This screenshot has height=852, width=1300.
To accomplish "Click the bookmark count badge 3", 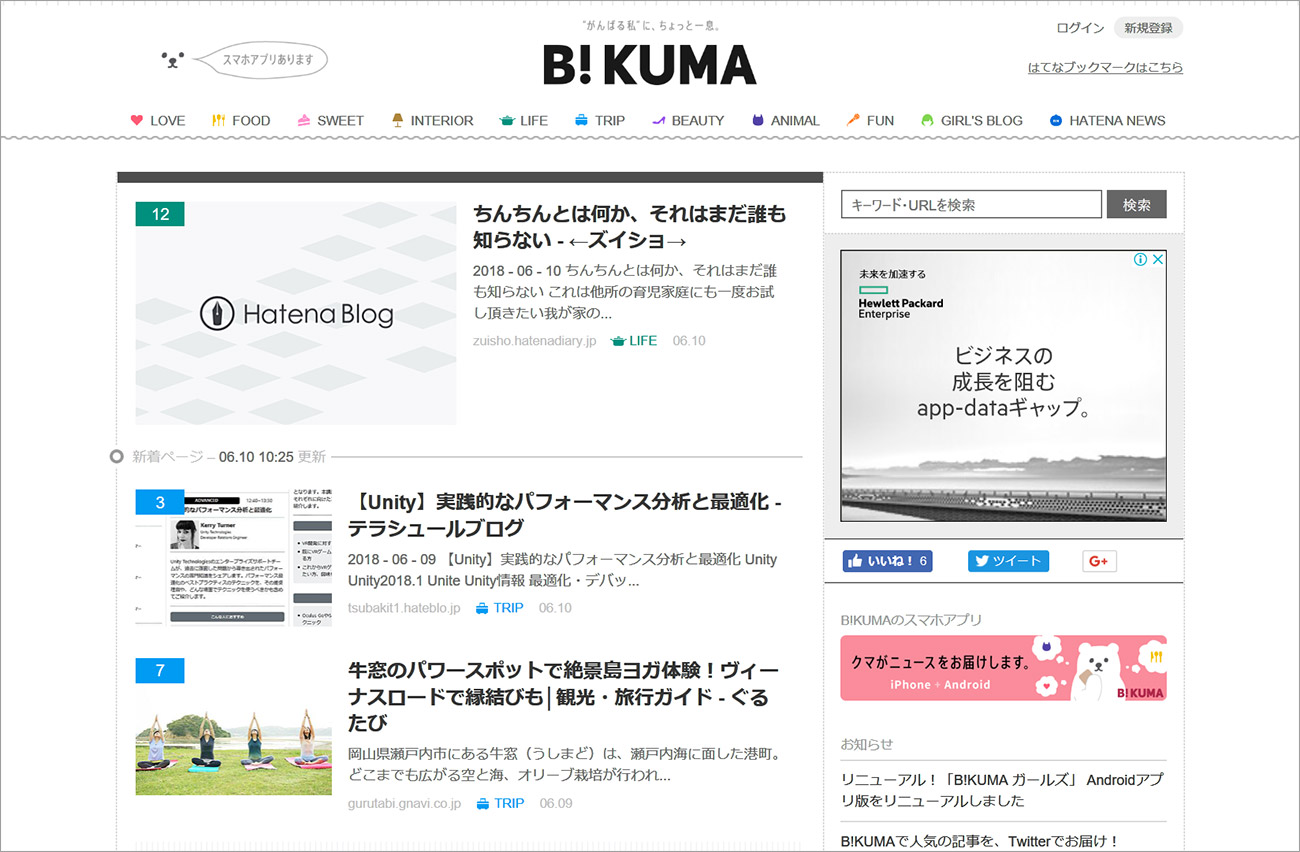I will (160, 502).
